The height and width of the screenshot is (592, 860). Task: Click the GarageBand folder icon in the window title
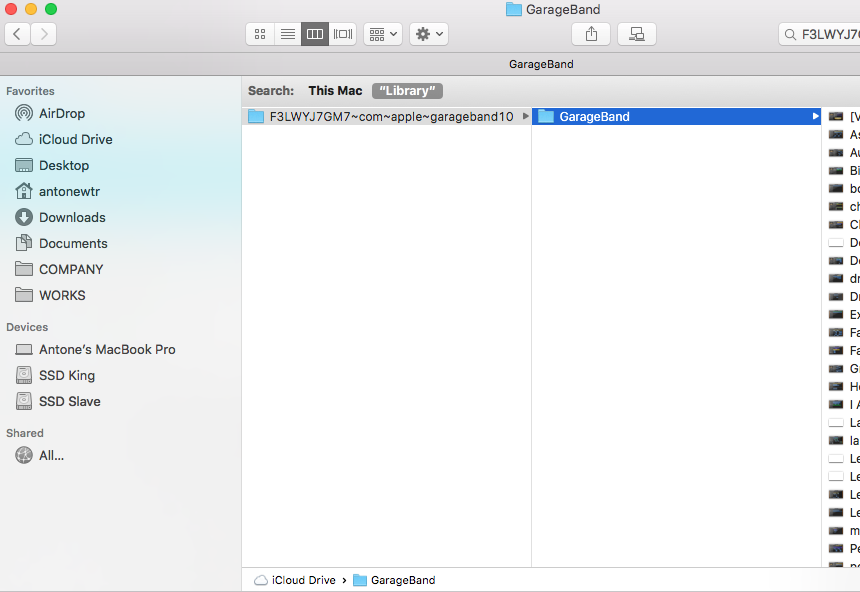[x=513, y=9]
